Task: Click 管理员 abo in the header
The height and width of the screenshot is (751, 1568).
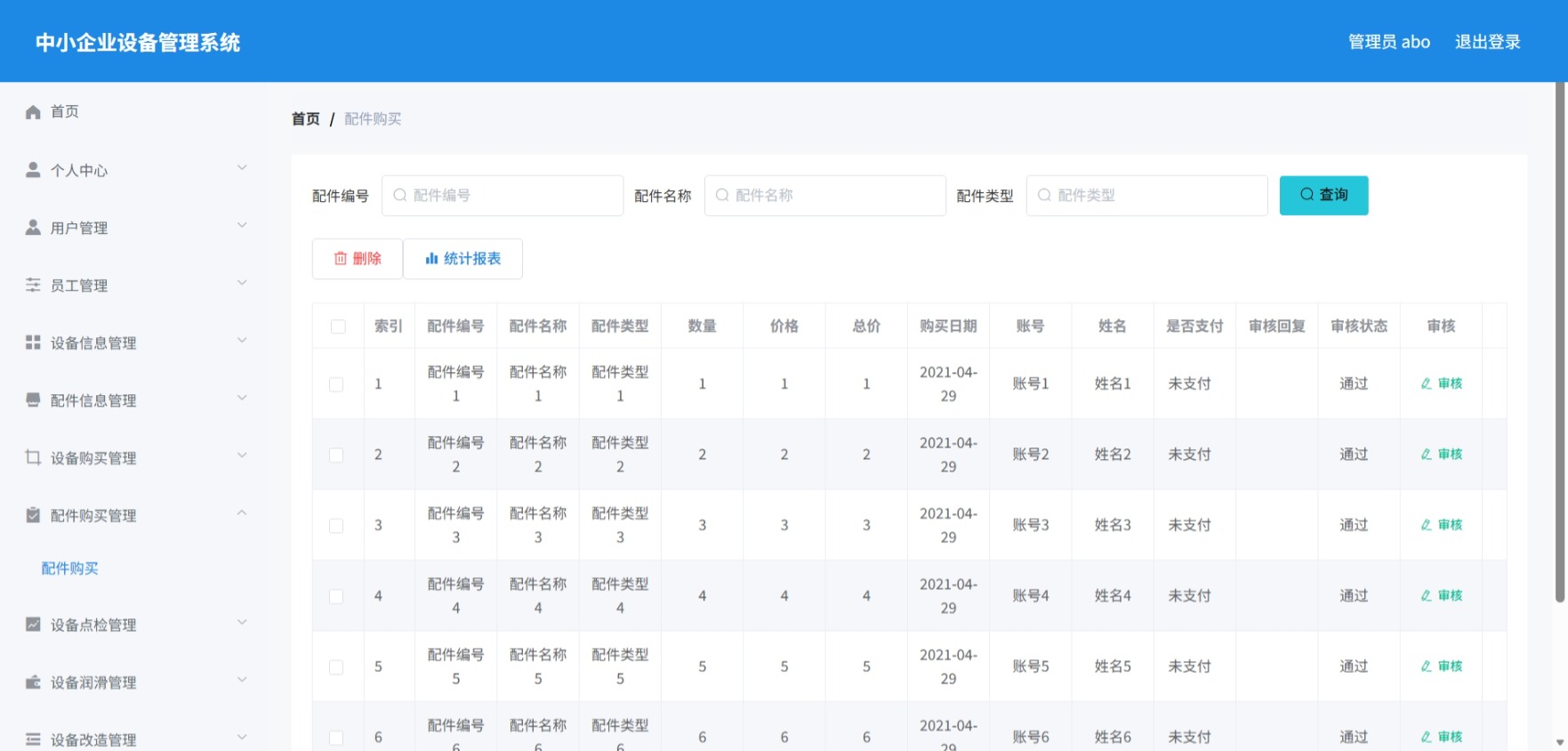Action: [x=1389, y=42]
